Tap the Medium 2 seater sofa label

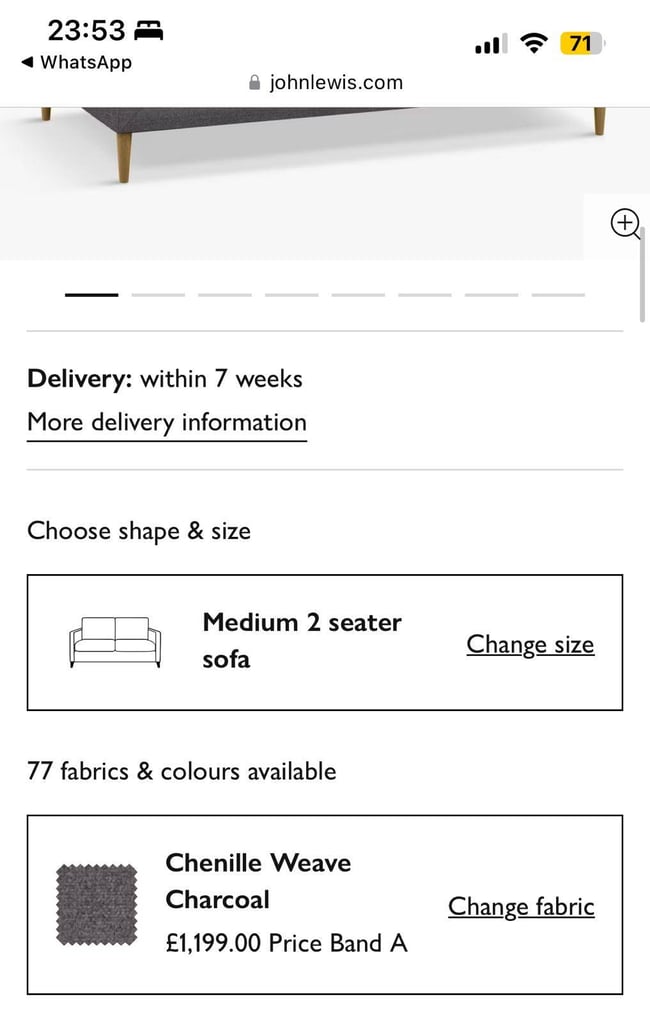[x=302, y=641]
